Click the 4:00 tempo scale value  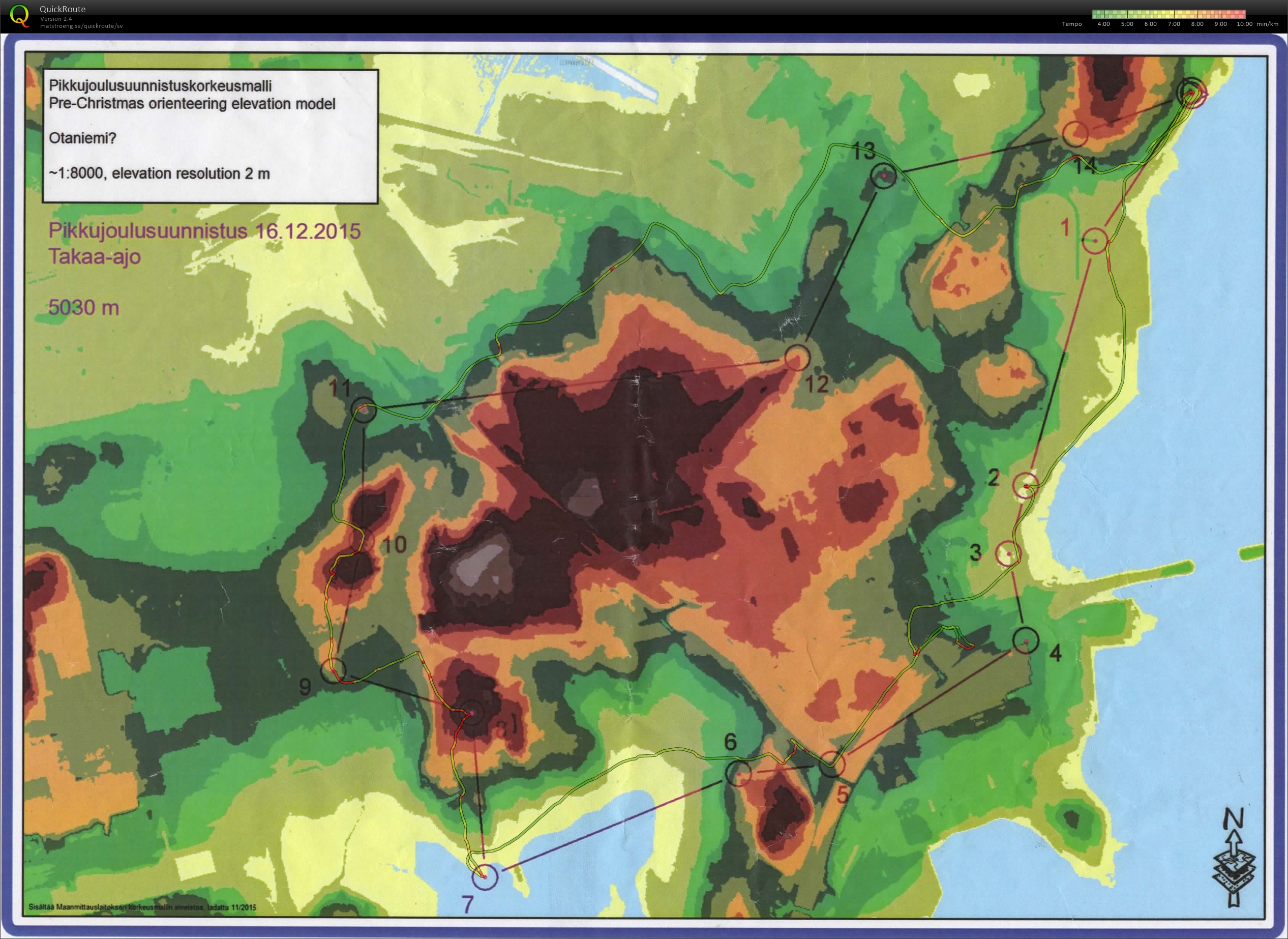tap(1103, 24)
